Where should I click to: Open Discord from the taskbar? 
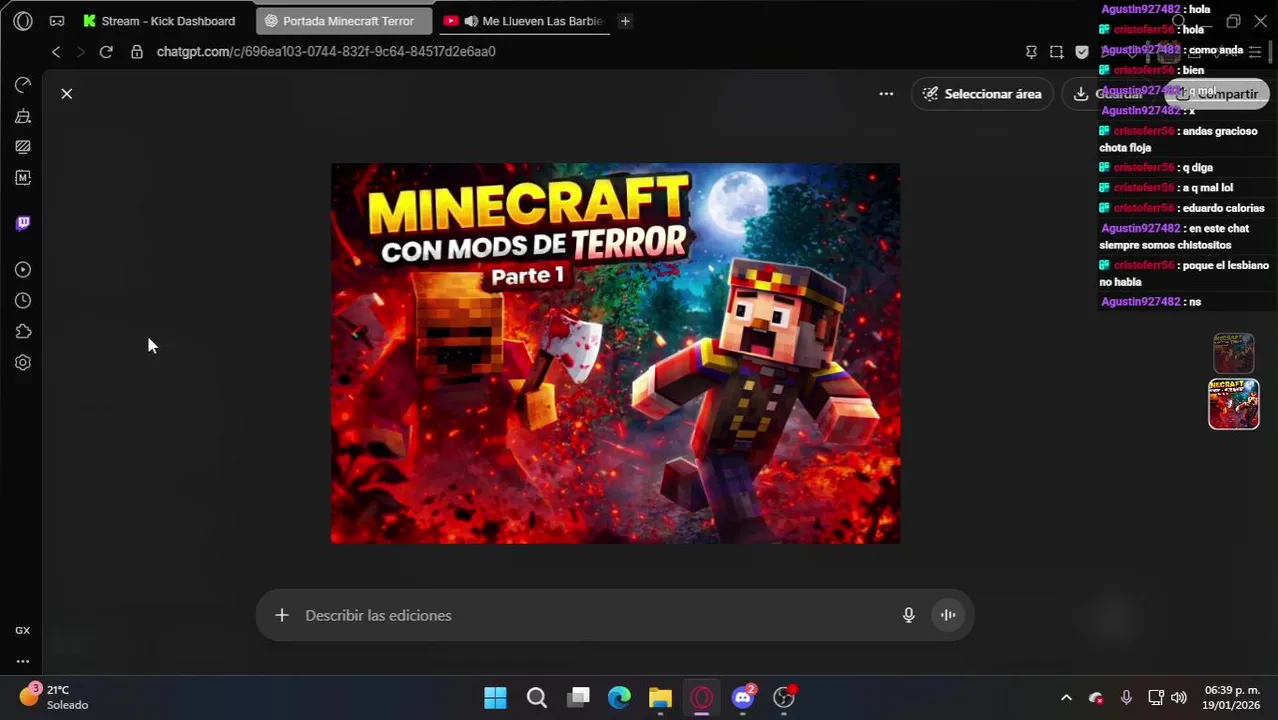pos(743,698)
